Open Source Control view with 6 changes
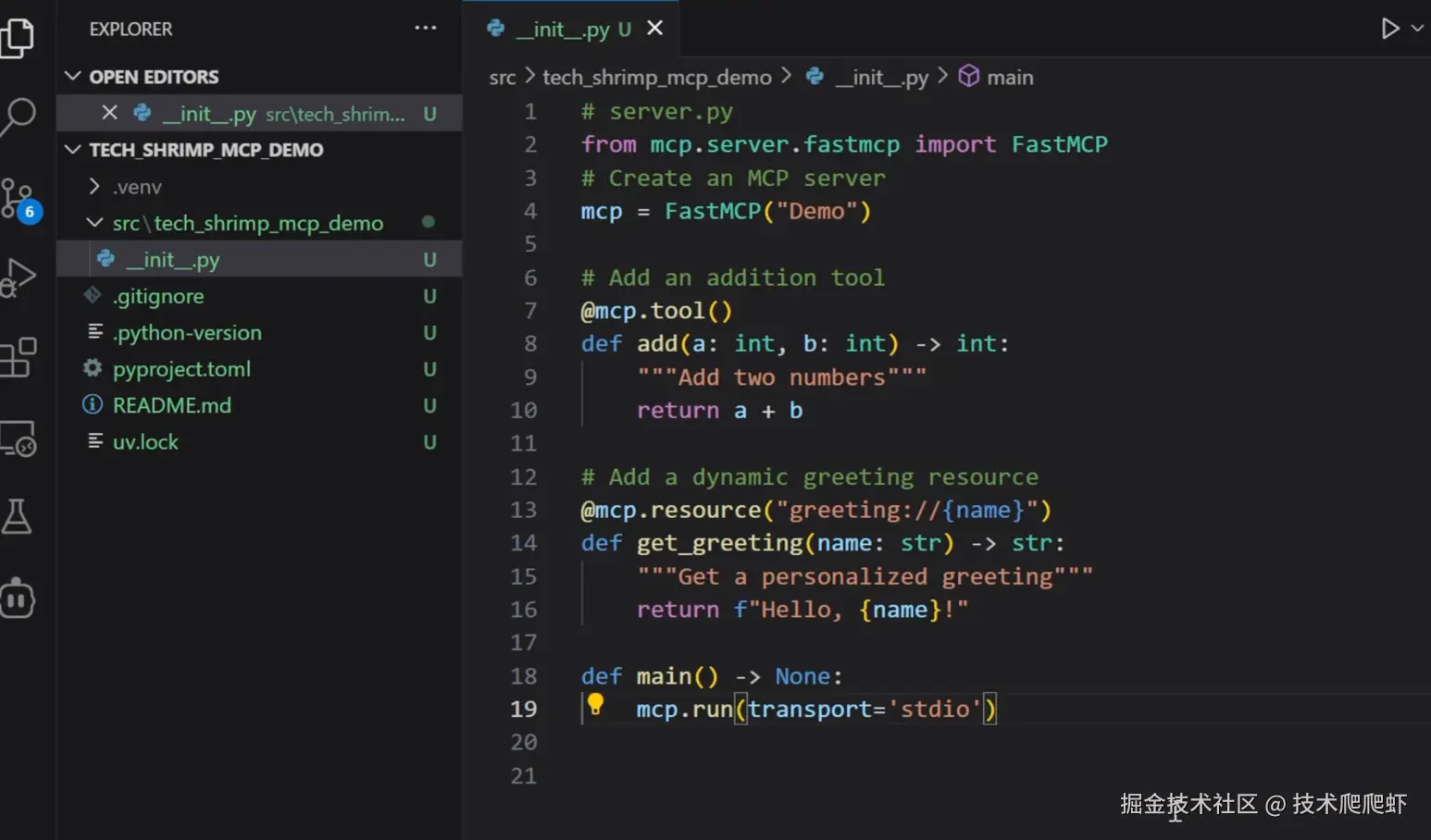1431x840 pixels. [19, 199]
